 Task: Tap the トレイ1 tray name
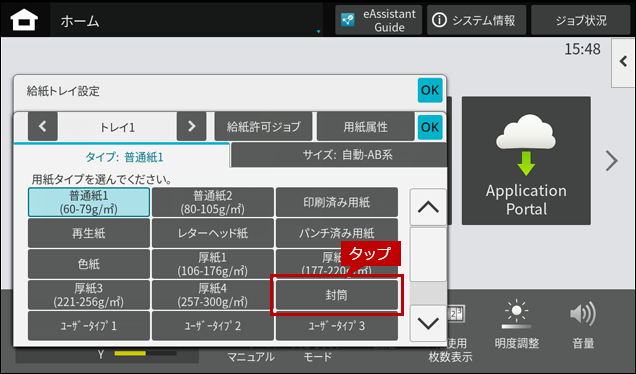(117, 127)
